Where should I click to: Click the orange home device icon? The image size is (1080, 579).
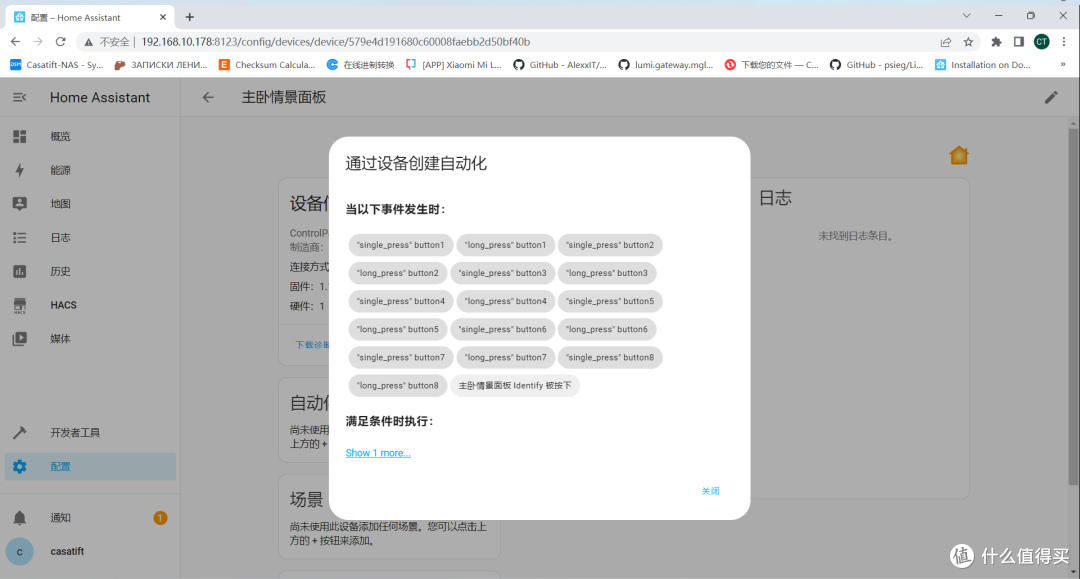[x=959, y=156]
